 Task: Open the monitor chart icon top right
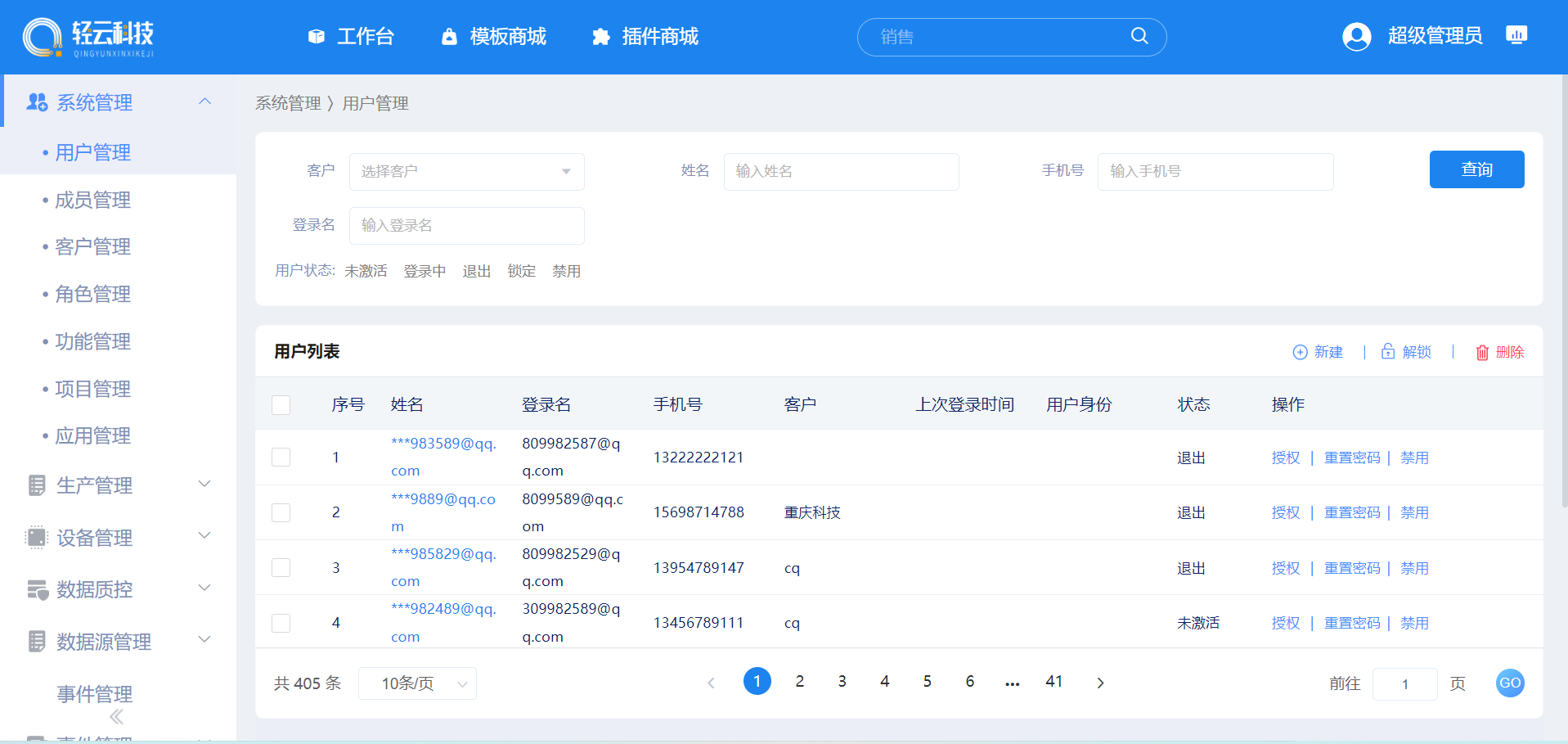click(x=1516, y=35)
